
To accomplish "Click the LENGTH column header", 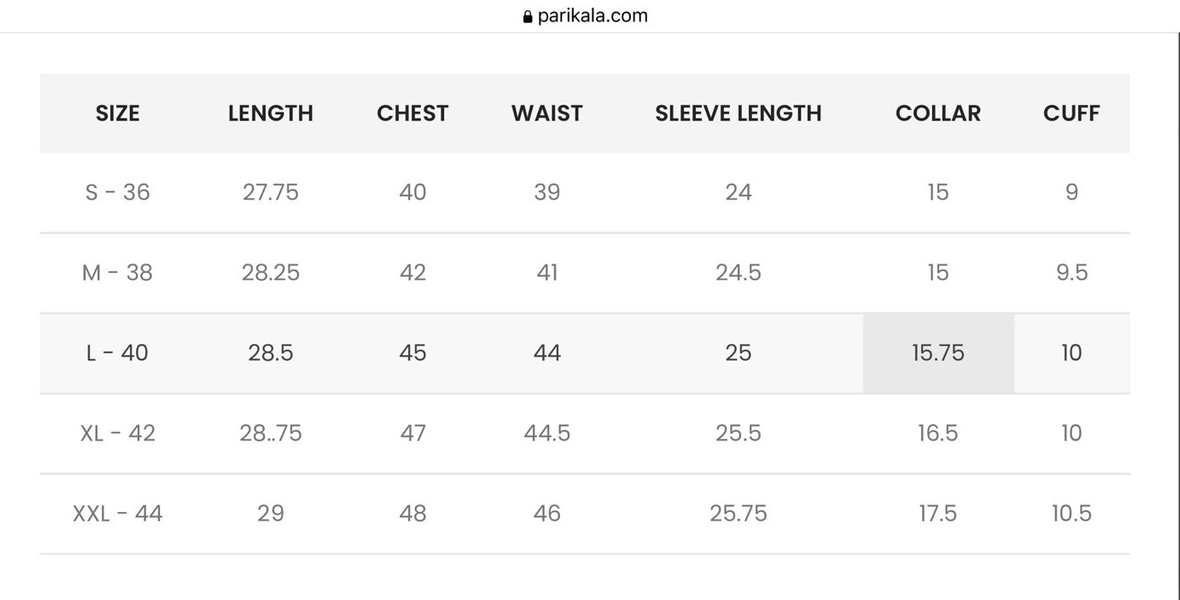I will pos(270,113).
